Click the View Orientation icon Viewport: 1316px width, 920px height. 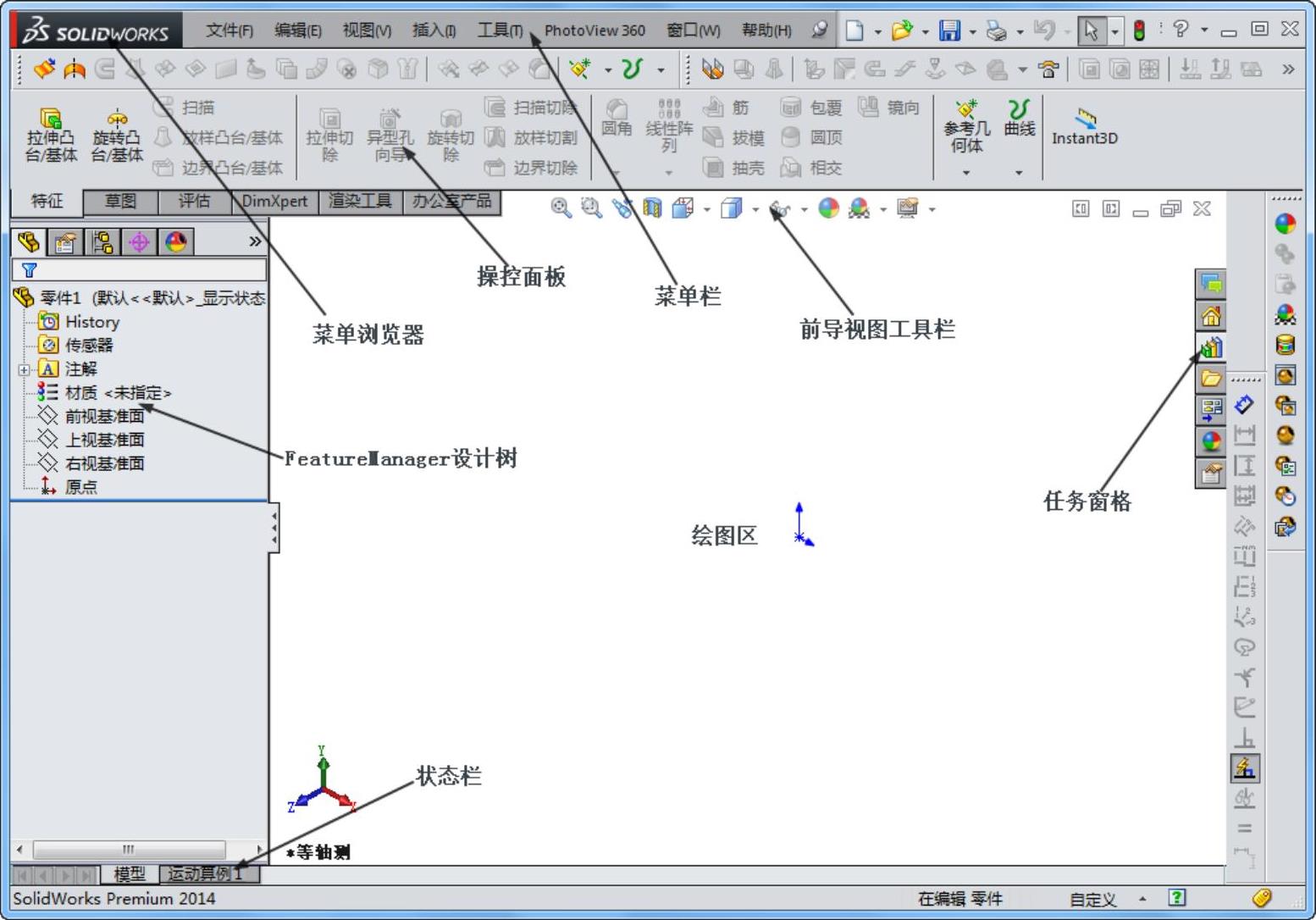click(x=683, y=208)
